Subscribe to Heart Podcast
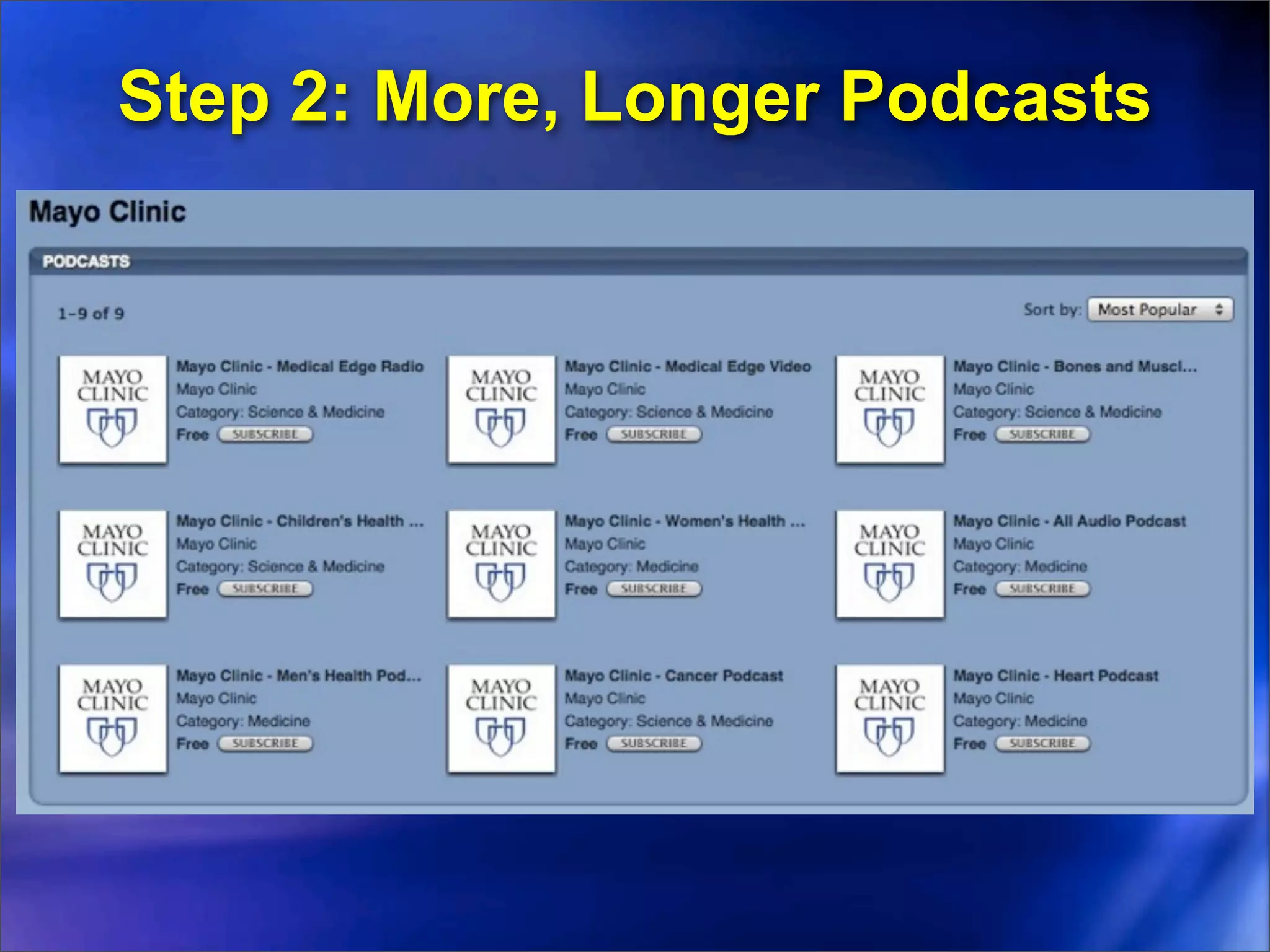Viewport: 1270px width, 952px height. point(1042,743)
